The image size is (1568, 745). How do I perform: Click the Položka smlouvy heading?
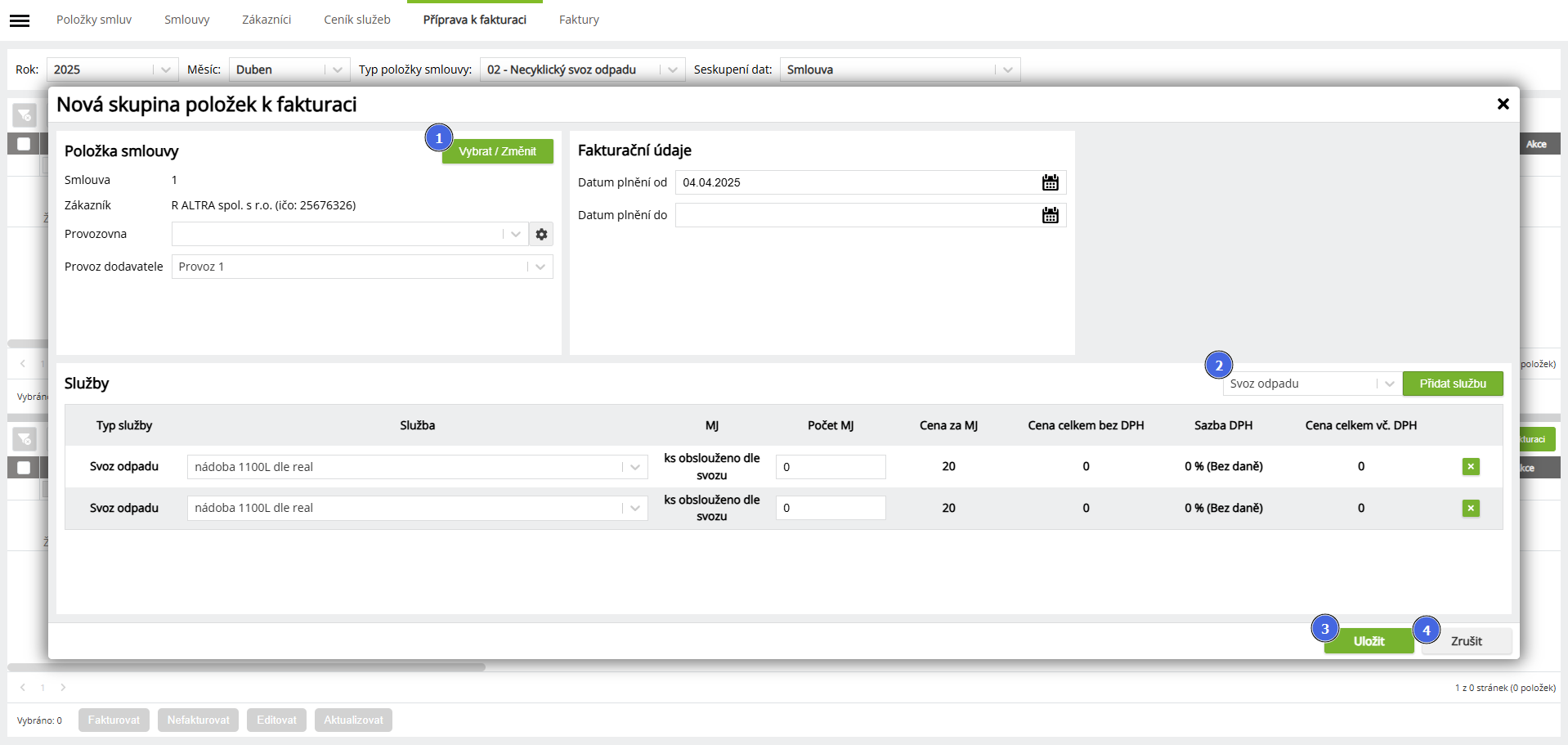pos(121,151)
